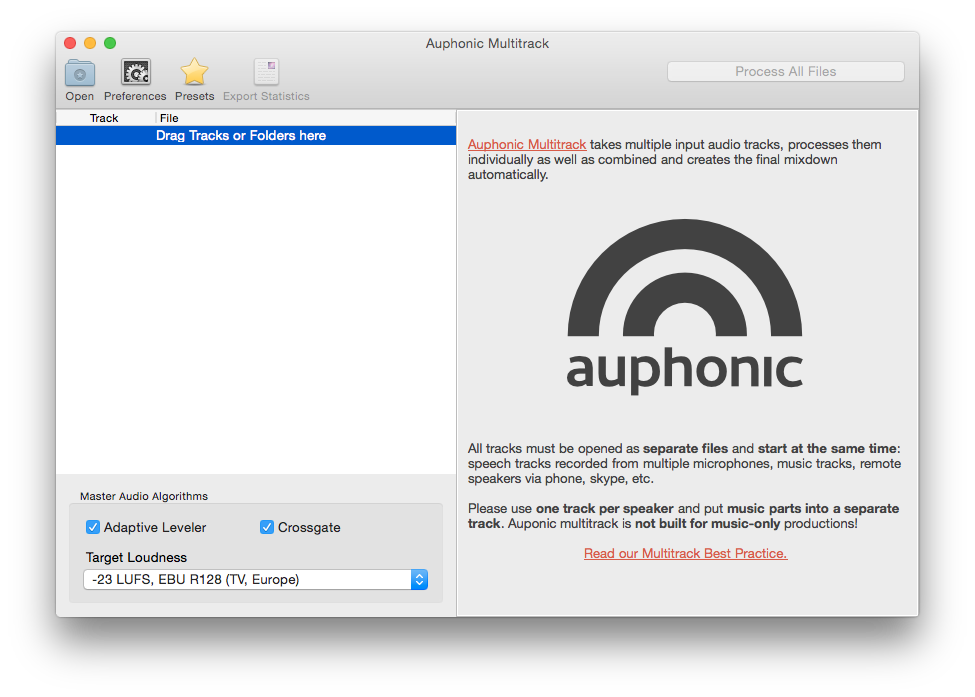975x697 pixels.
Task: Expand the Target Loudness dropdown
Action: click(x=419, y=579)
